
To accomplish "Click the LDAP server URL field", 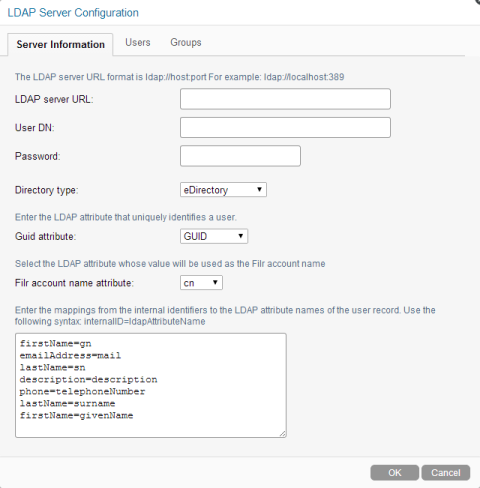I will point(285,99).
